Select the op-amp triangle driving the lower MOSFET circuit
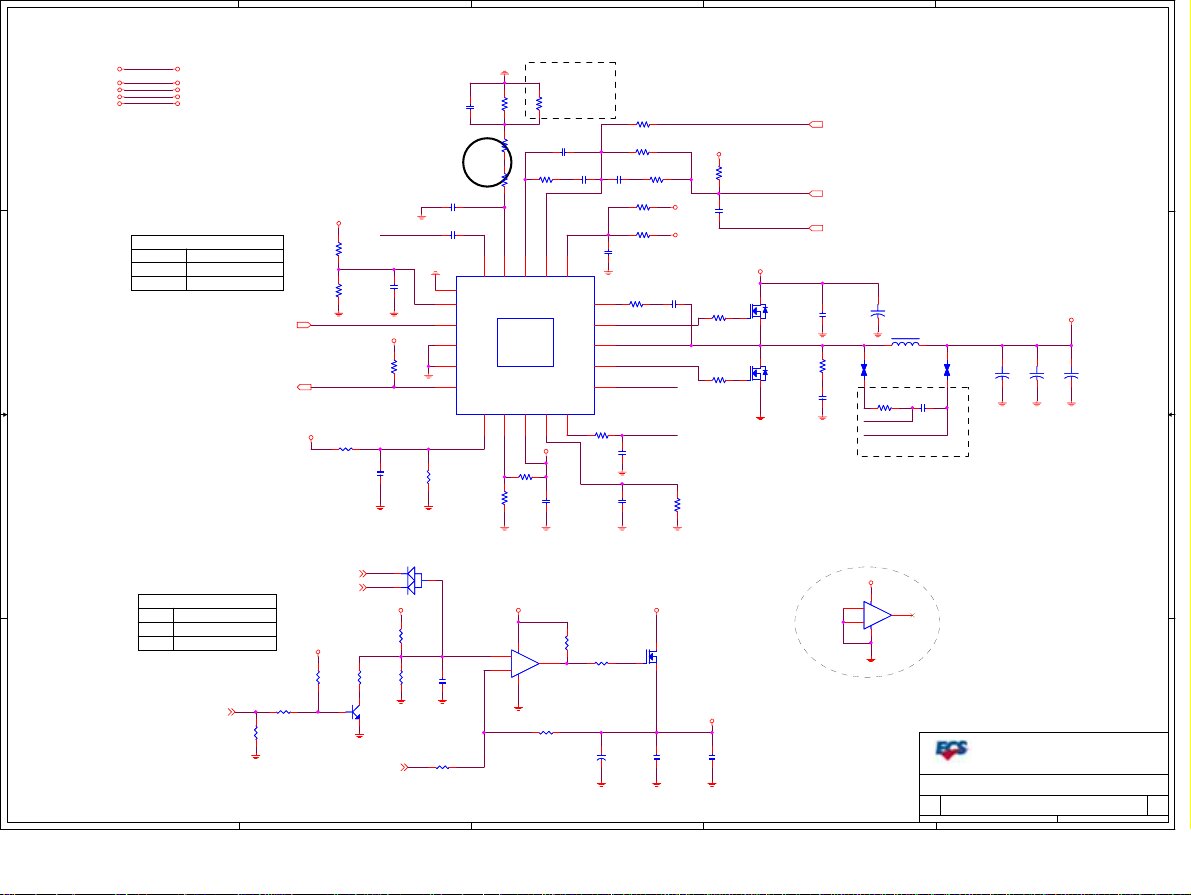The width and height of the screenshot is (1191, 895). pyautogui.click(x=525, y=663)
